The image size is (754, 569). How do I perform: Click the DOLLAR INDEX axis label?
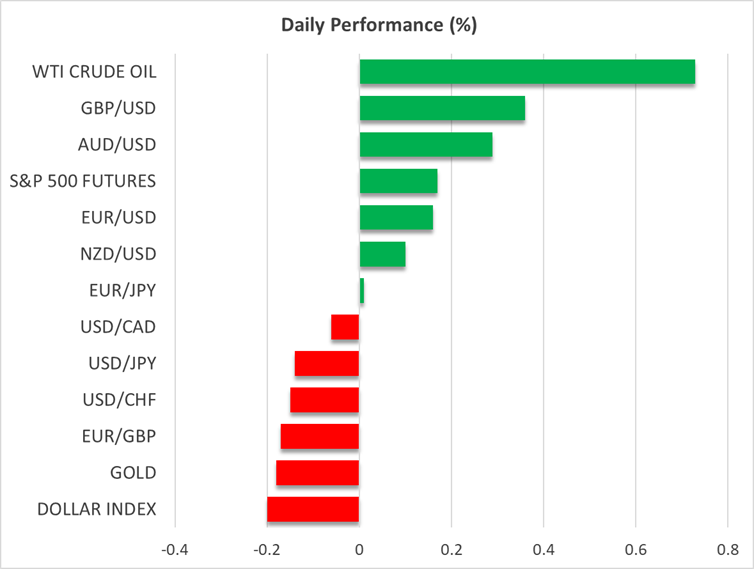pyautogui.click(x=97, y=509)
